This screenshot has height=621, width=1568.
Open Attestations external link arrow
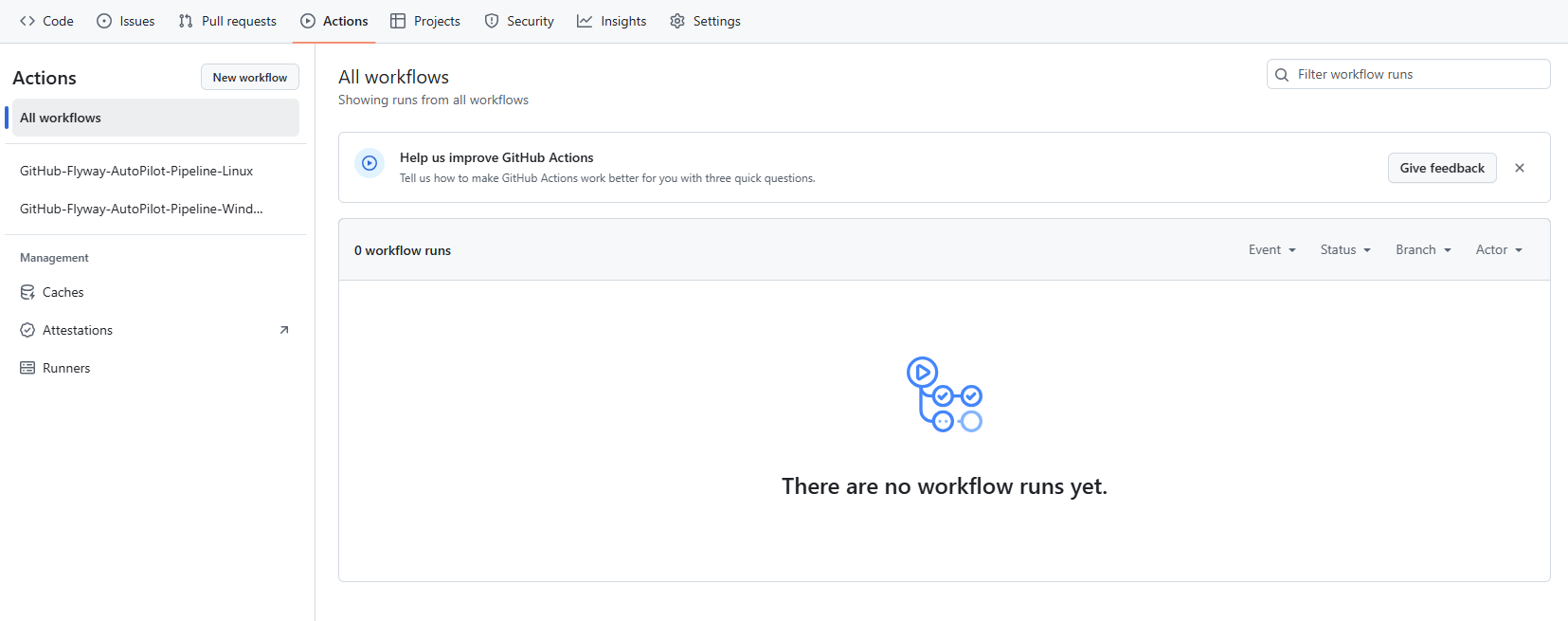click(284, 330)
